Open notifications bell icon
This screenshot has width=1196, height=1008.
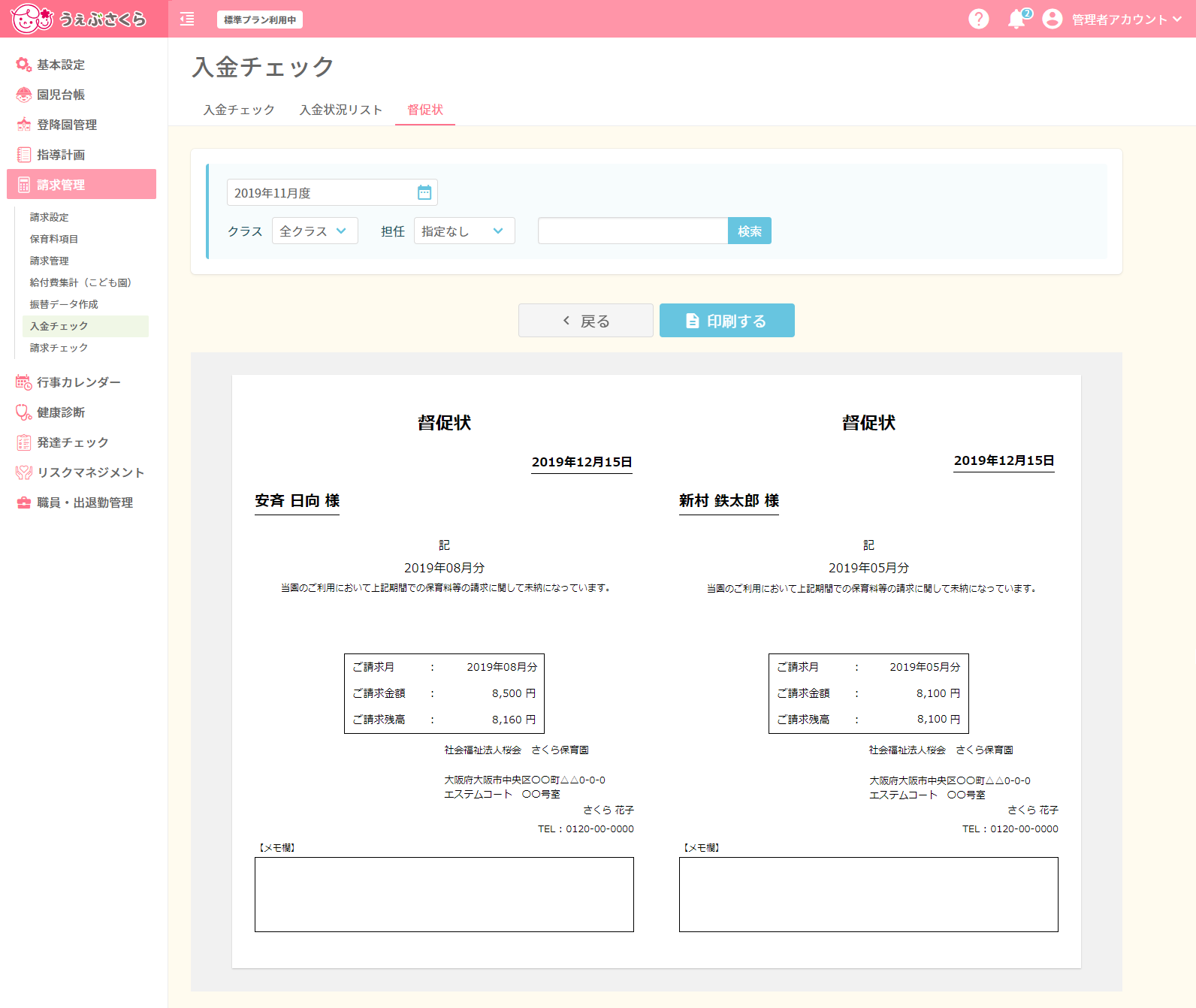pos(1016,19)
